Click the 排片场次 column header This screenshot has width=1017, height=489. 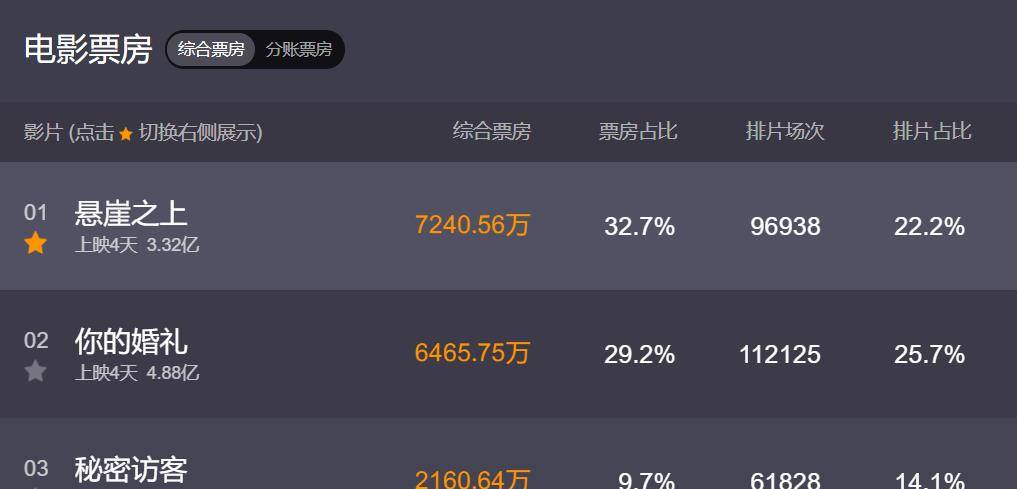coord(785,132)
